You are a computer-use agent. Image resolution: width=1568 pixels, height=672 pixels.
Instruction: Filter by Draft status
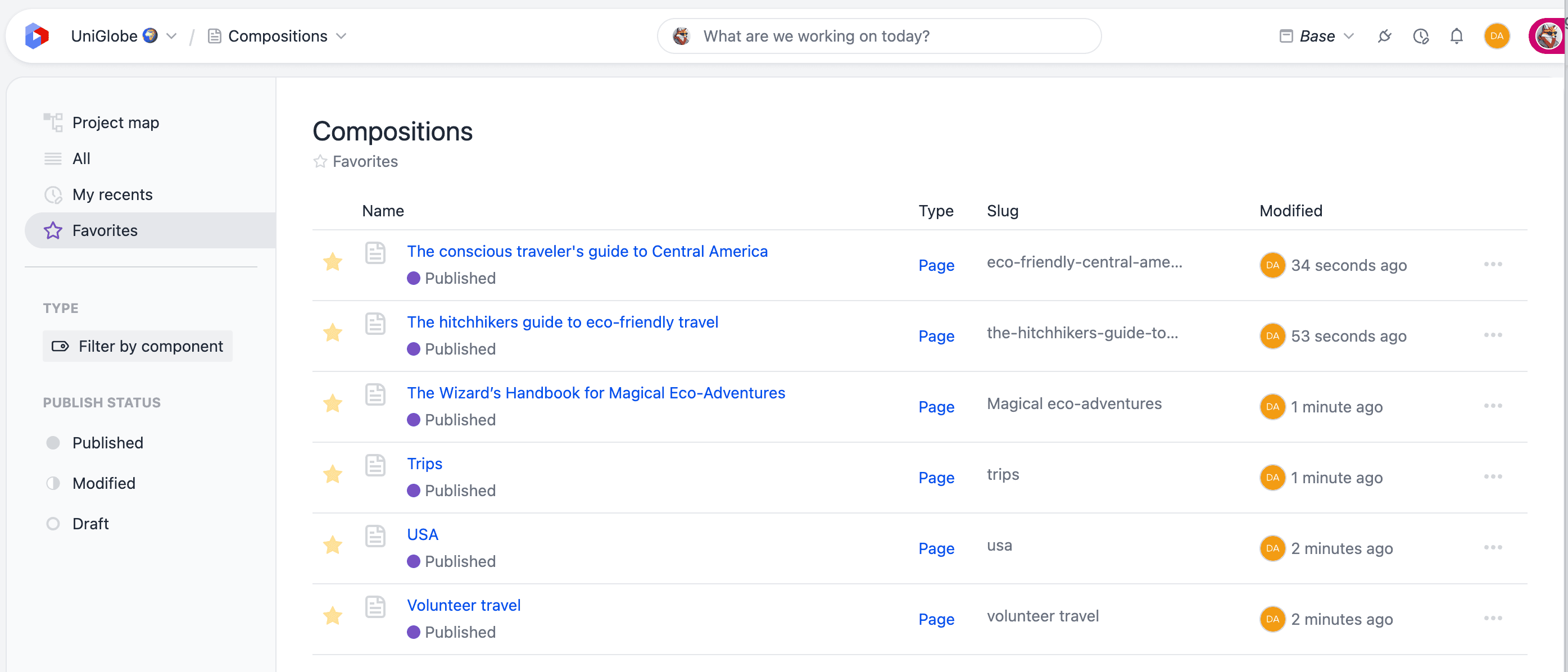(x=78, y=524)
